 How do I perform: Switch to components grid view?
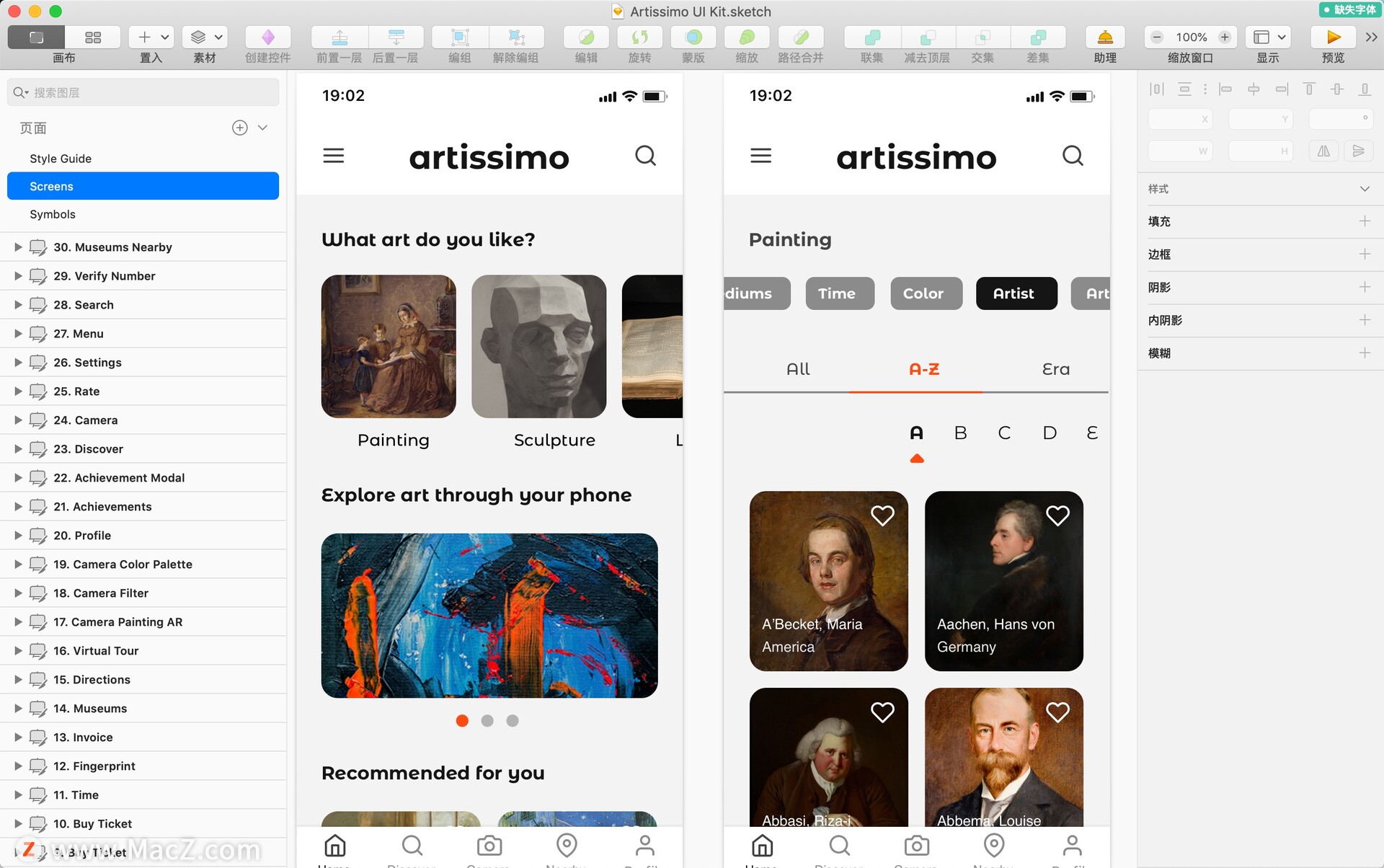(93, 37)
